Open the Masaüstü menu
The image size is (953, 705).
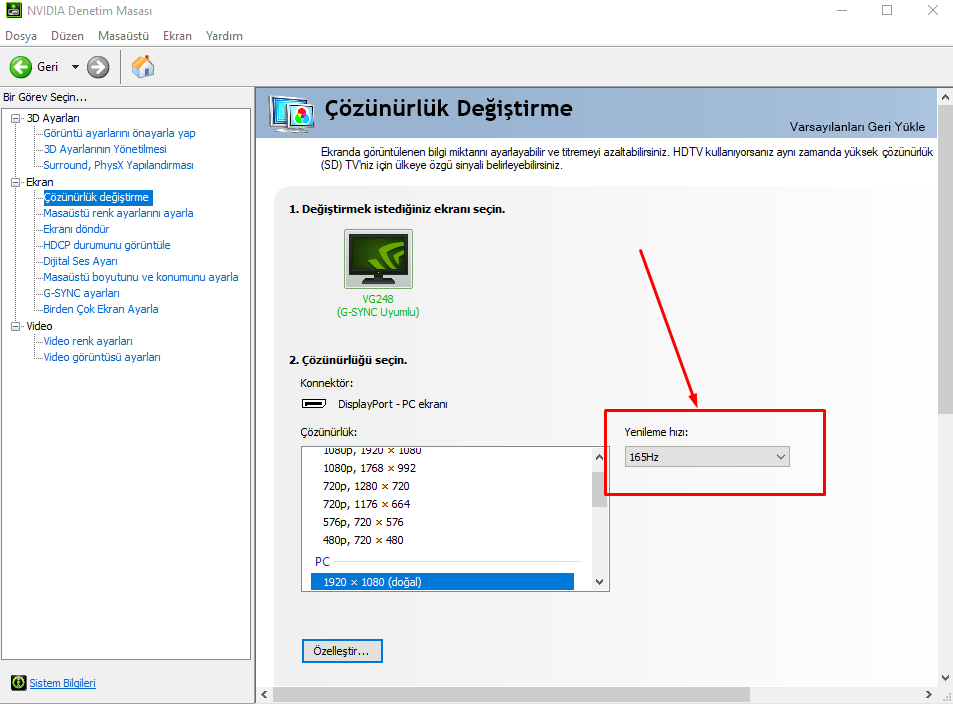[123, 36]
